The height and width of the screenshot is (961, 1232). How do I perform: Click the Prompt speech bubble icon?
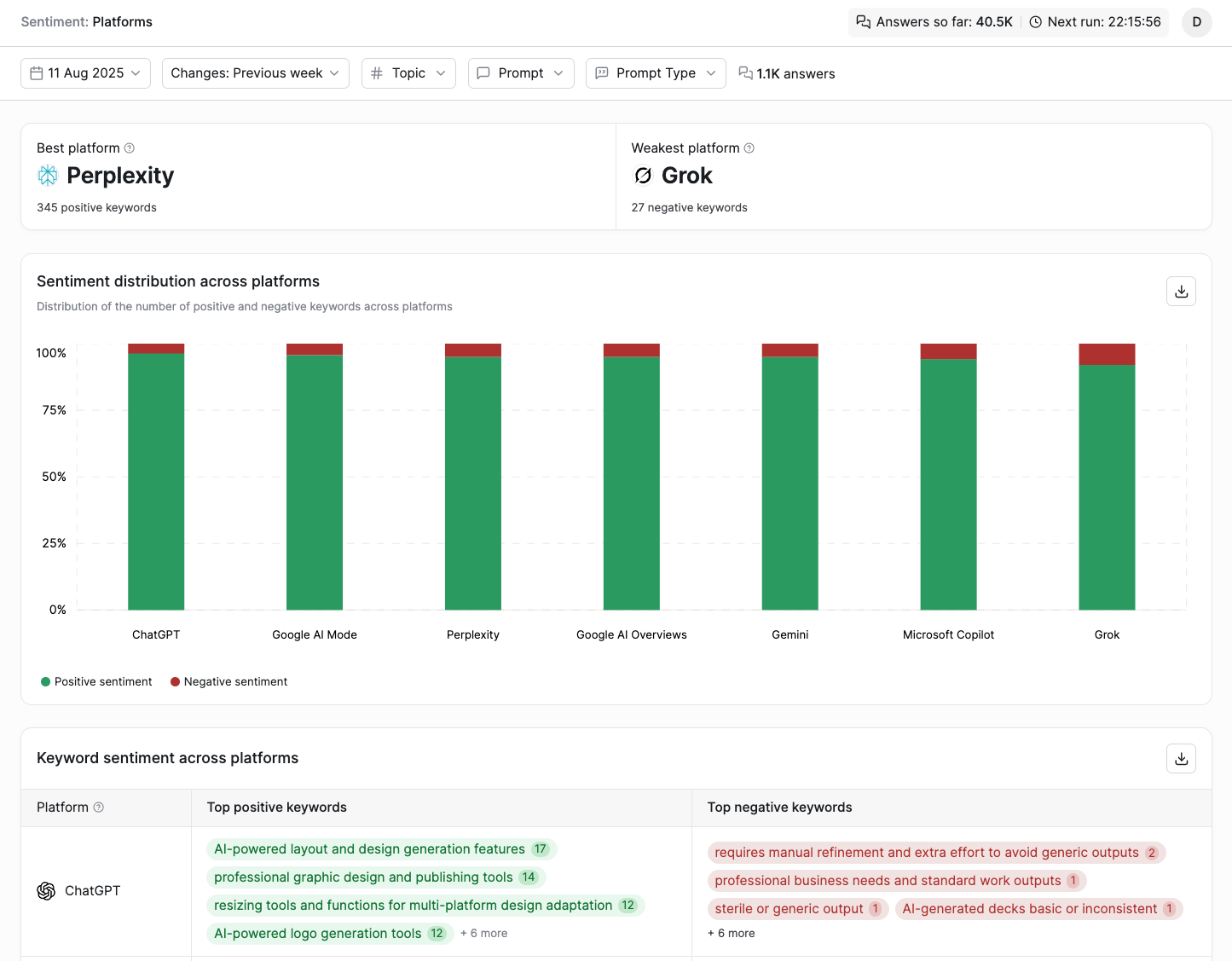click(x=483, y=73)
